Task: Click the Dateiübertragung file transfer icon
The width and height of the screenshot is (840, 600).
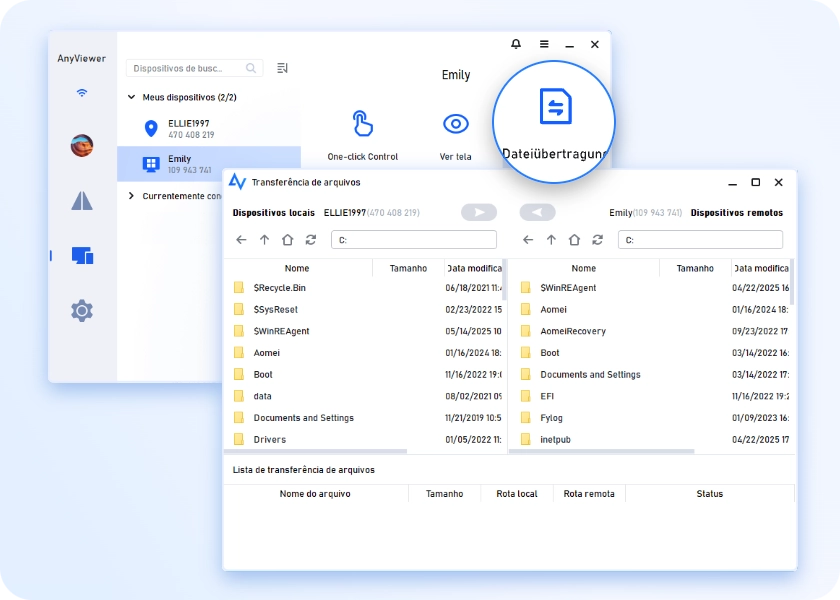Action: pos(555,107)
